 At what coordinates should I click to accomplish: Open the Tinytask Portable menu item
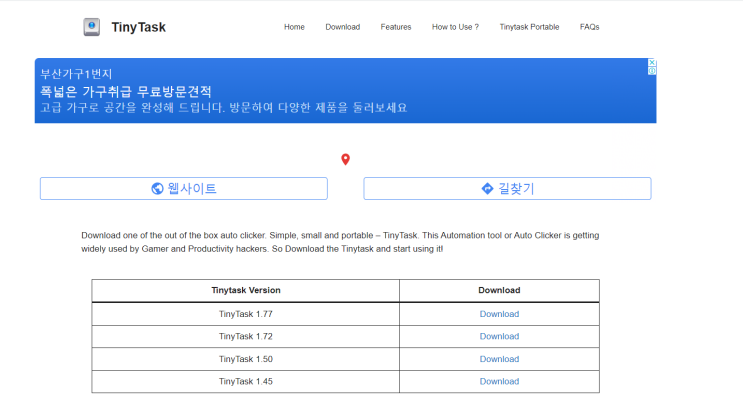coord(529,27)
